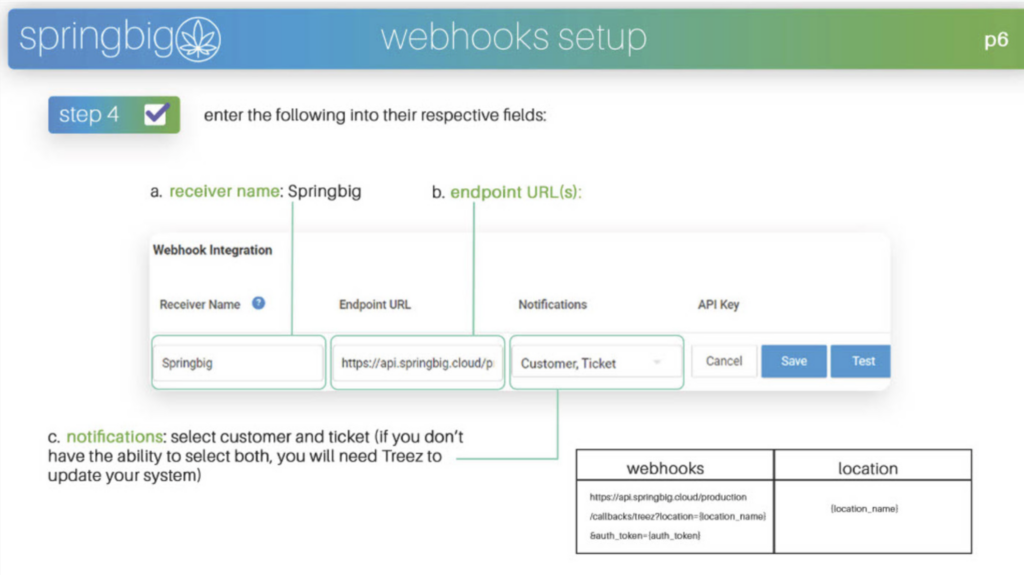Click the 'Webhook Integration' heading
1024x575 pixels.
pos(212,250)
